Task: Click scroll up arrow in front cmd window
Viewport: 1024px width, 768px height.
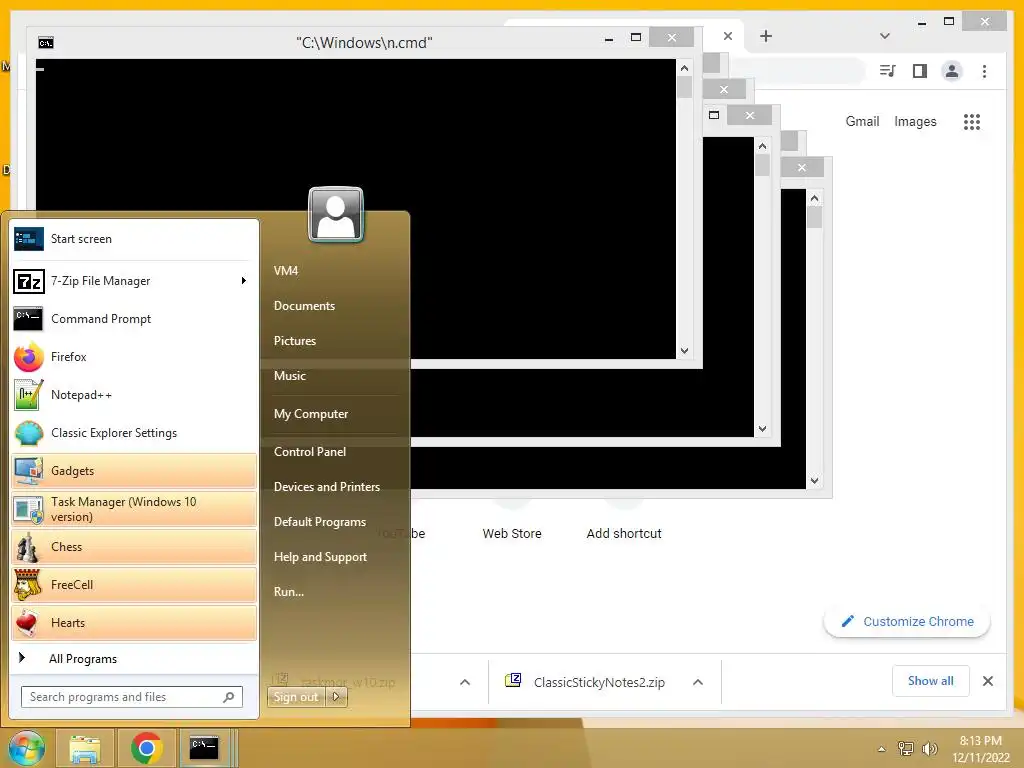Action: [684, 68]
